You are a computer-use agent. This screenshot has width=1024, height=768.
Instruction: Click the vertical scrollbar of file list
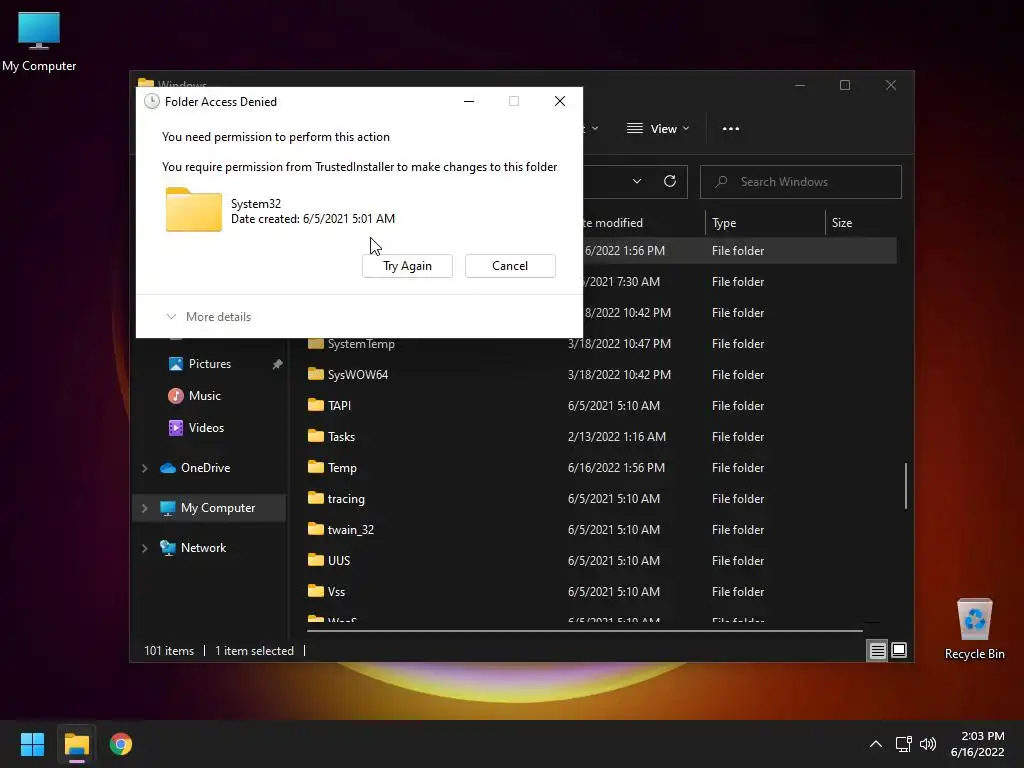coord(905,486)
